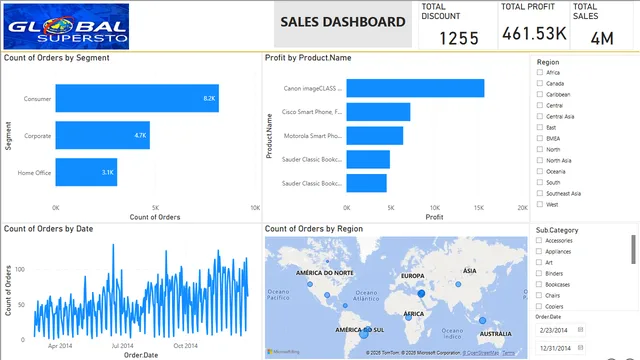640x360 pixels.
Task: Click the Apr 2014 axis label
Action: (x=60, y=346)
